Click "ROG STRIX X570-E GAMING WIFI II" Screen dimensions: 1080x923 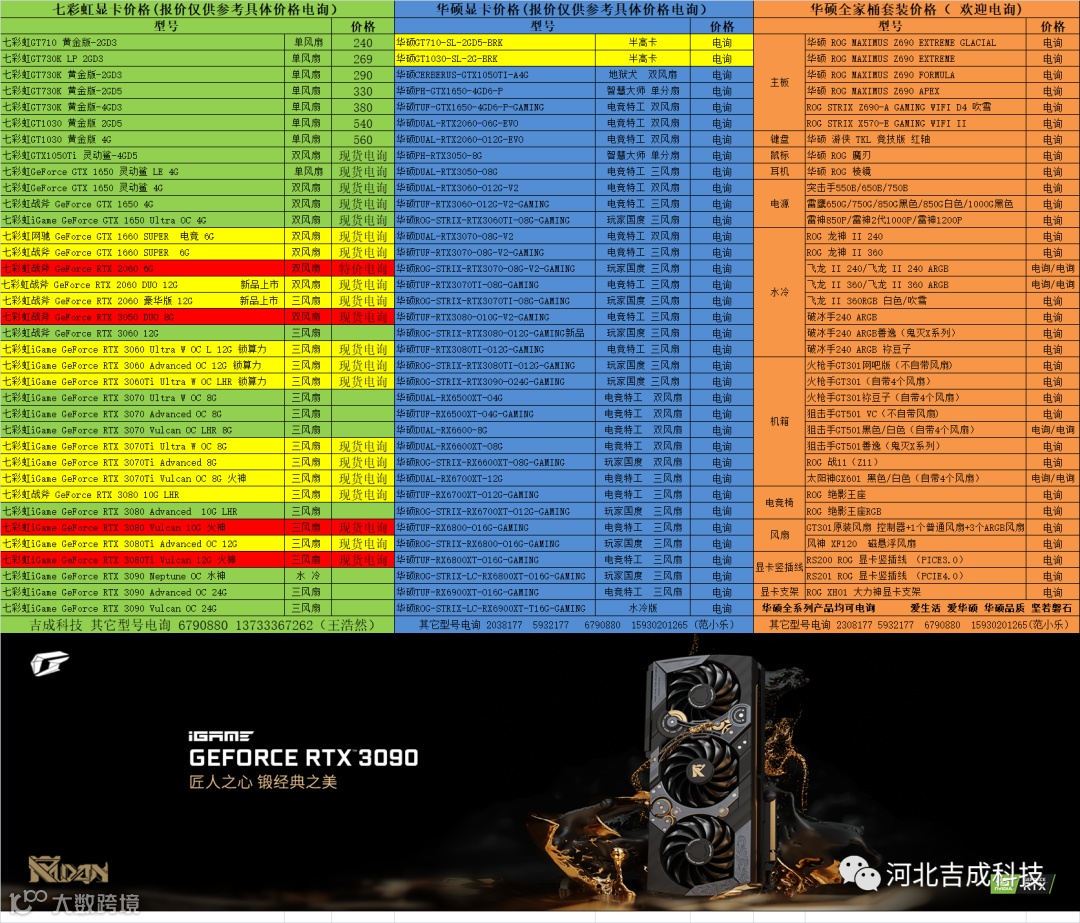pos(915,124)
